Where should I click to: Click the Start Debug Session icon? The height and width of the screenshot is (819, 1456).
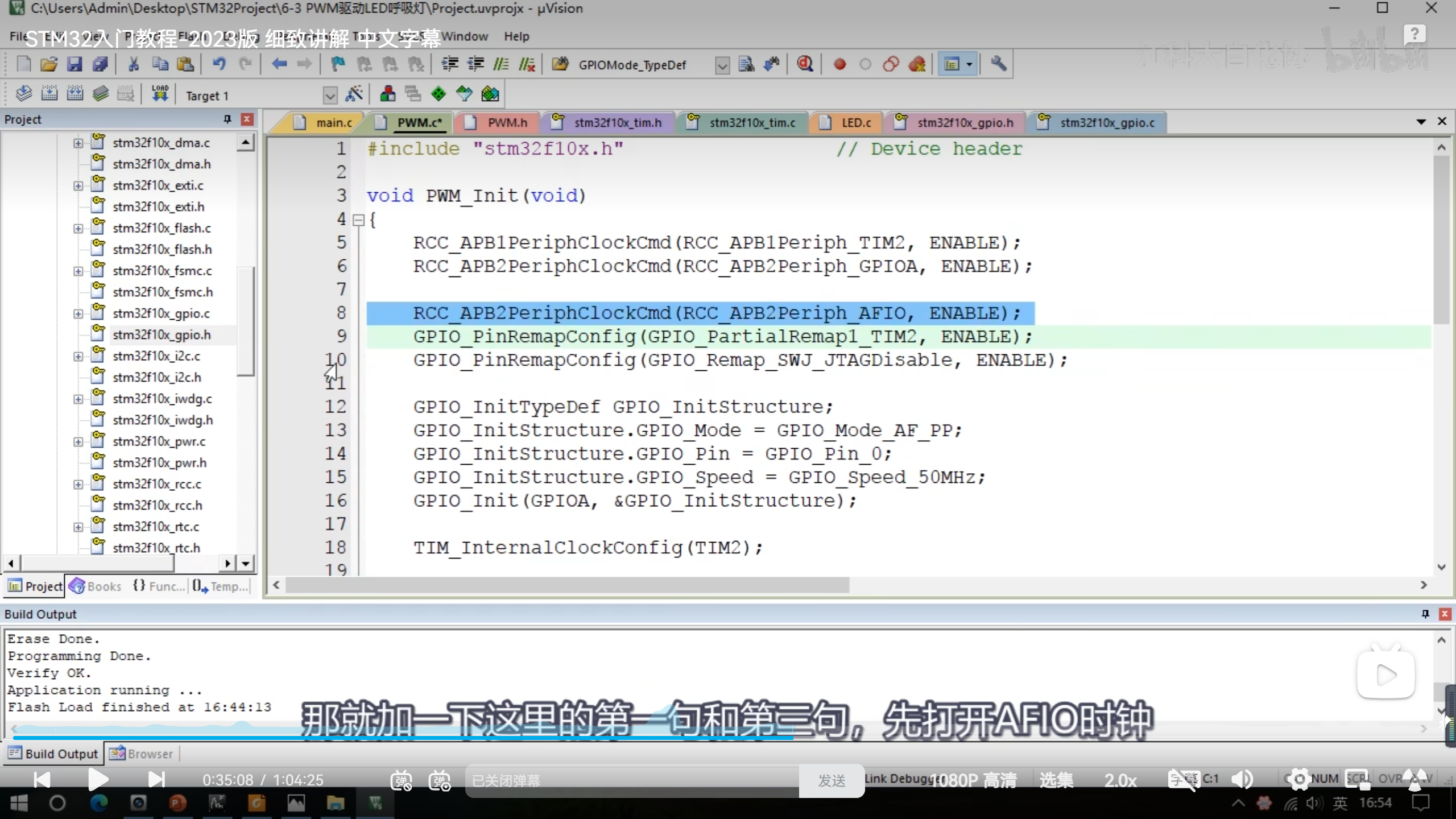(x=804, y=64)
